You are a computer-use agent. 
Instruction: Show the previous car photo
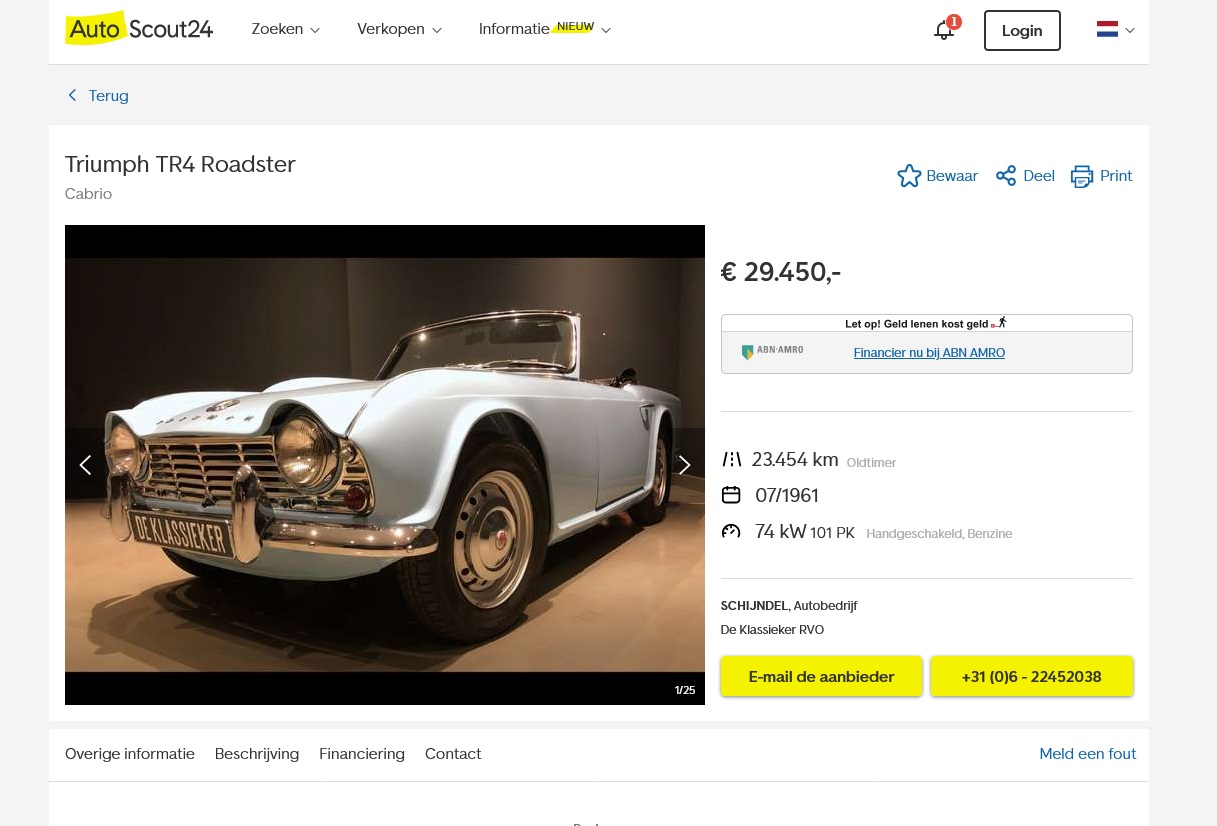coord(85,465)
